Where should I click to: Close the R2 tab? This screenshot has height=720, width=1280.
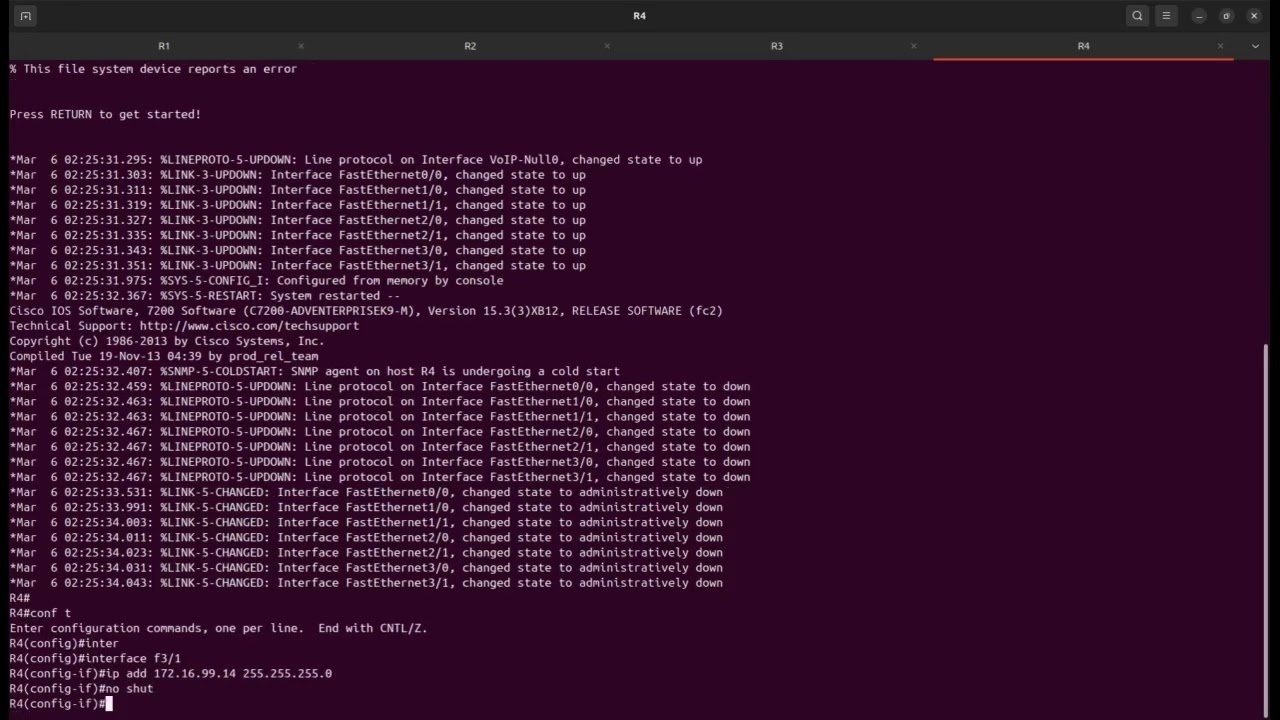point(607,46)
